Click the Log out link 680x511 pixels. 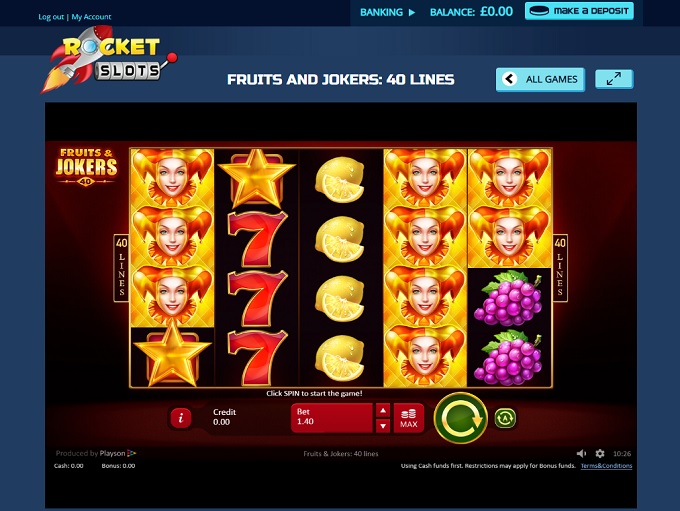(x=51, y=17)
